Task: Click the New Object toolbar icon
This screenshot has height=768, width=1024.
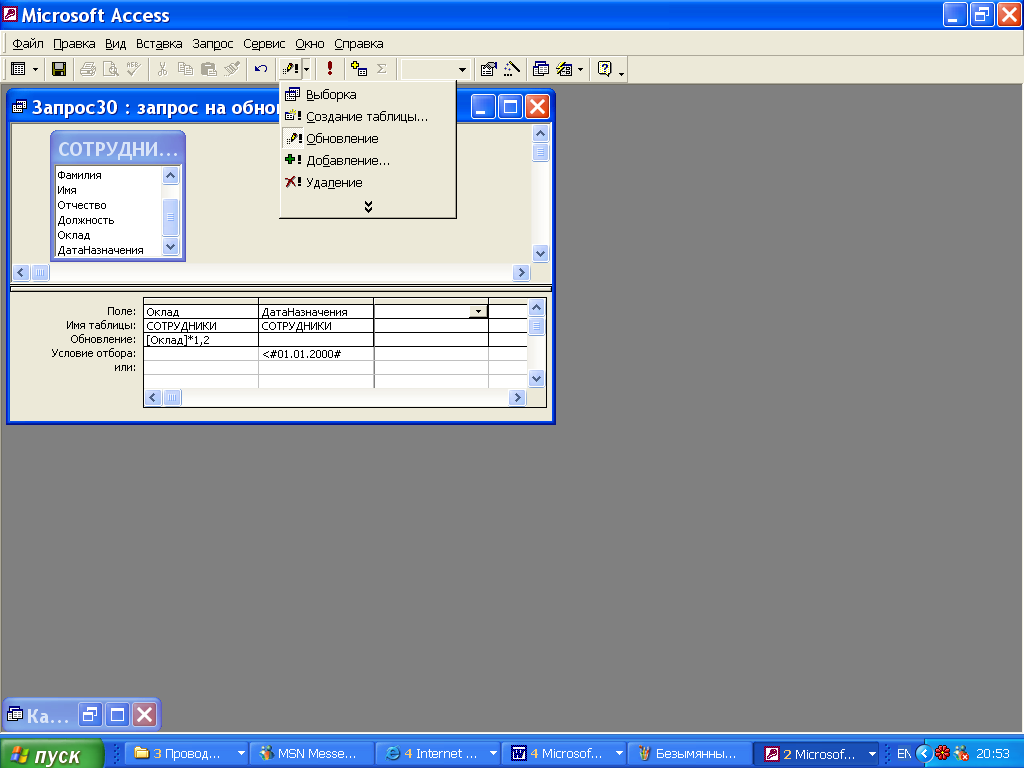Action: click(564, 69)
